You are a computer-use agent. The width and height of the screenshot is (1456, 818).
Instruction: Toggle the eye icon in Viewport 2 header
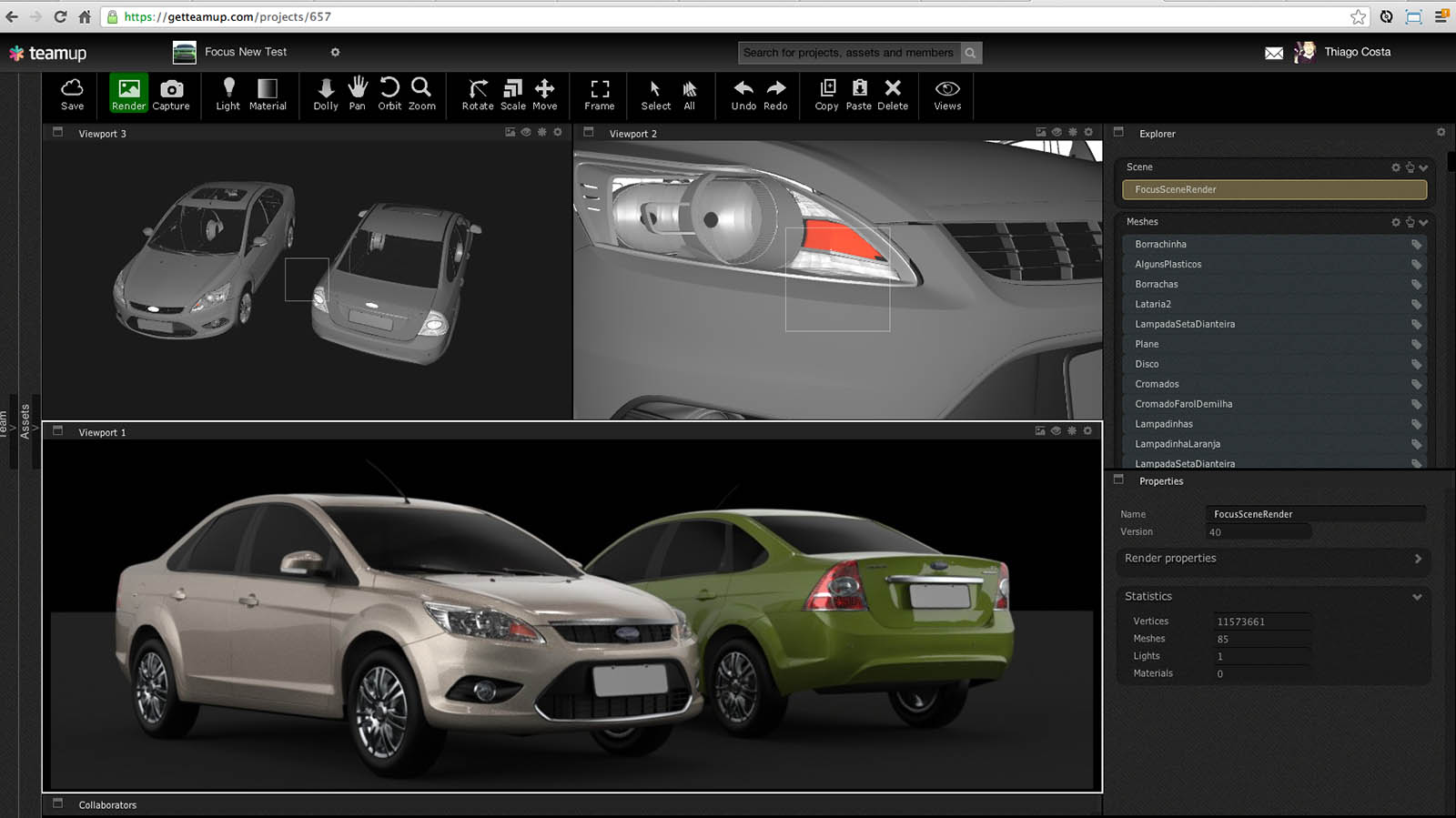[1057, 133]
